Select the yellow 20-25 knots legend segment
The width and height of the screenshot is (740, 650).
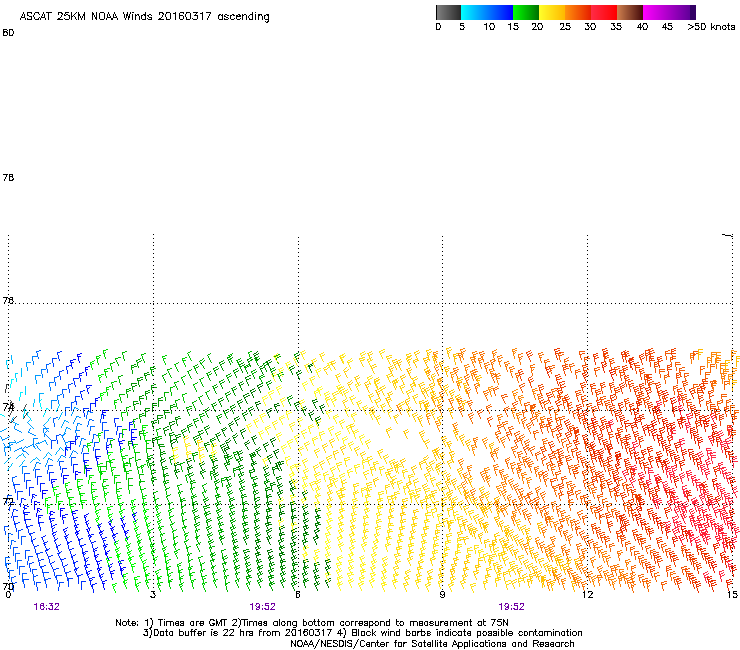point(552,12)
